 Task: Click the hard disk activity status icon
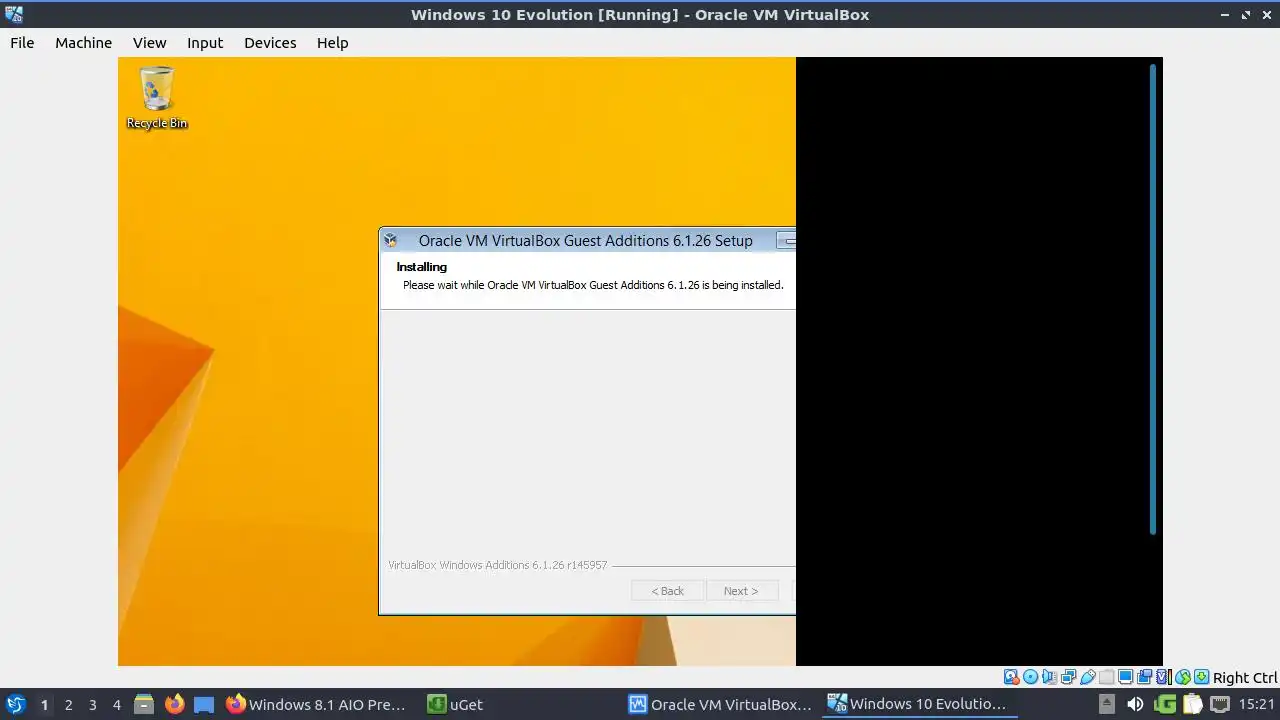click(1012, 677)
